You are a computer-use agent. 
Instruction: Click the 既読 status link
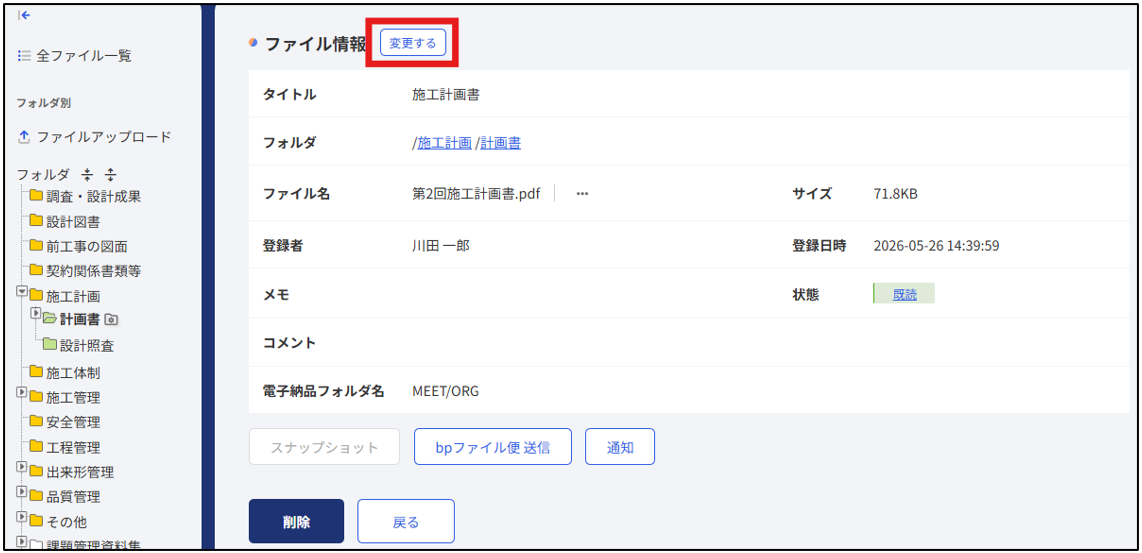pyautogui.click(x=905, y=294)
